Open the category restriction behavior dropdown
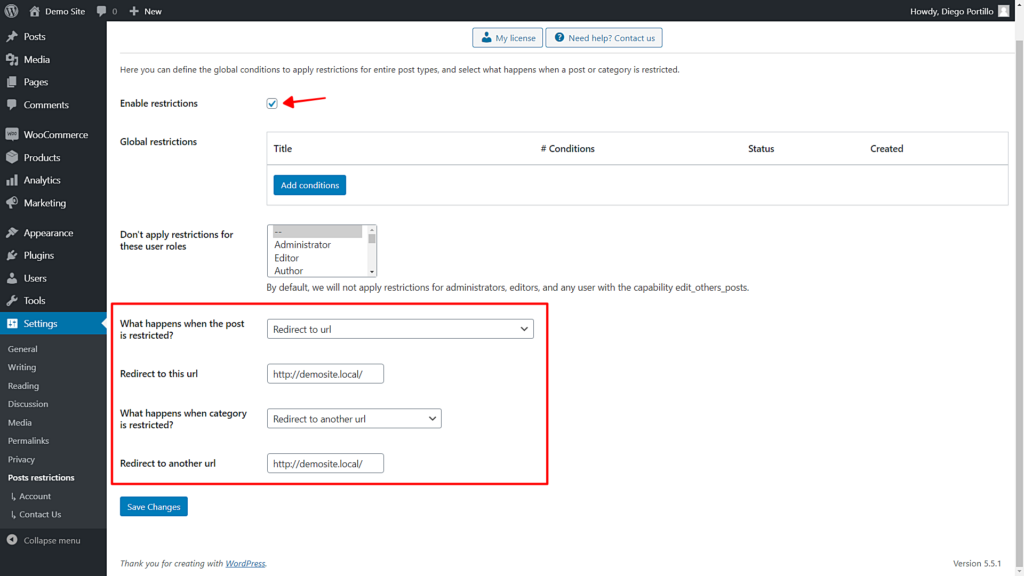This screenshot has width=1024, height=576. (x=354, y=418)
